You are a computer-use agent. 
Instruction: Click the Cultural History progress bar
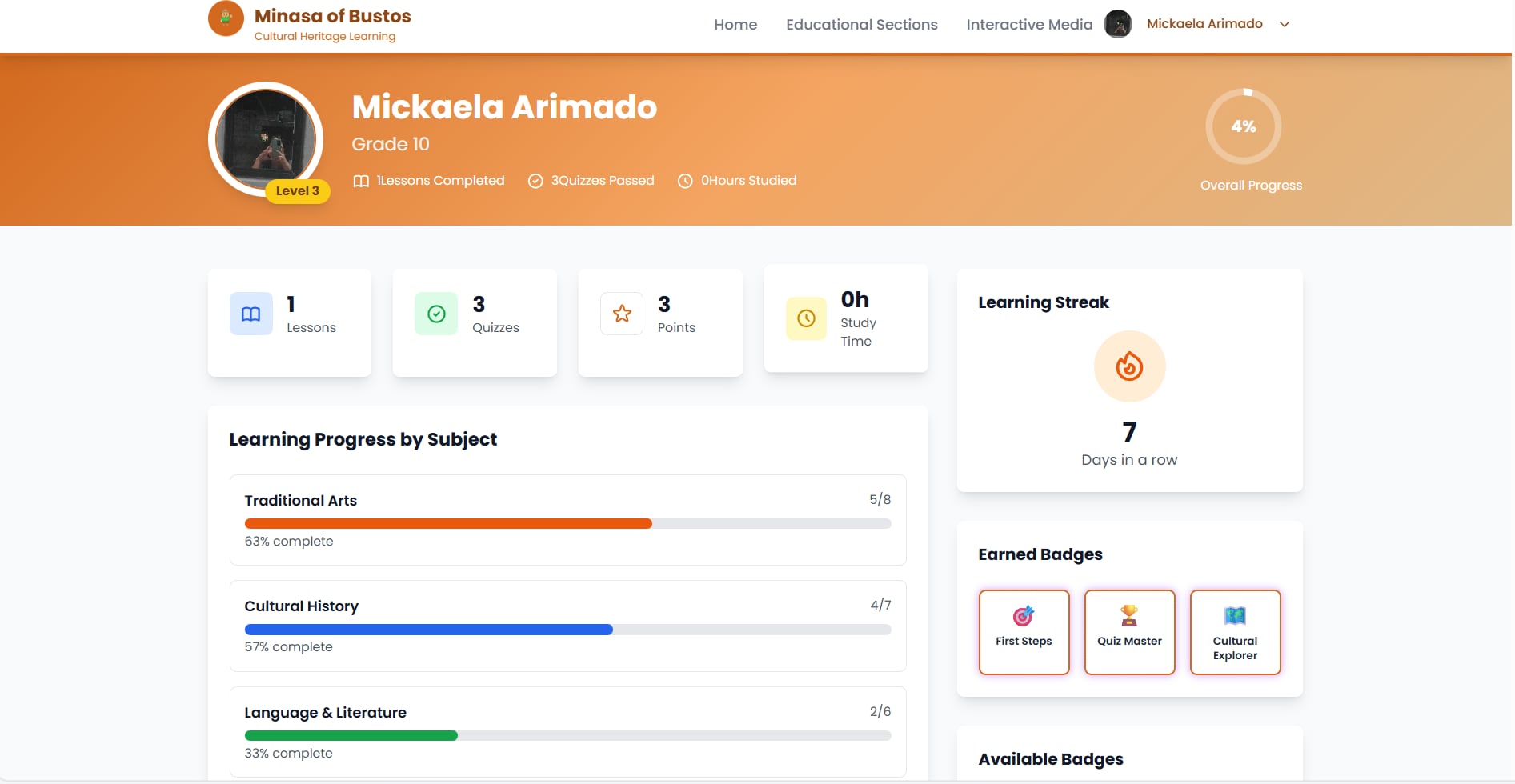567,630
